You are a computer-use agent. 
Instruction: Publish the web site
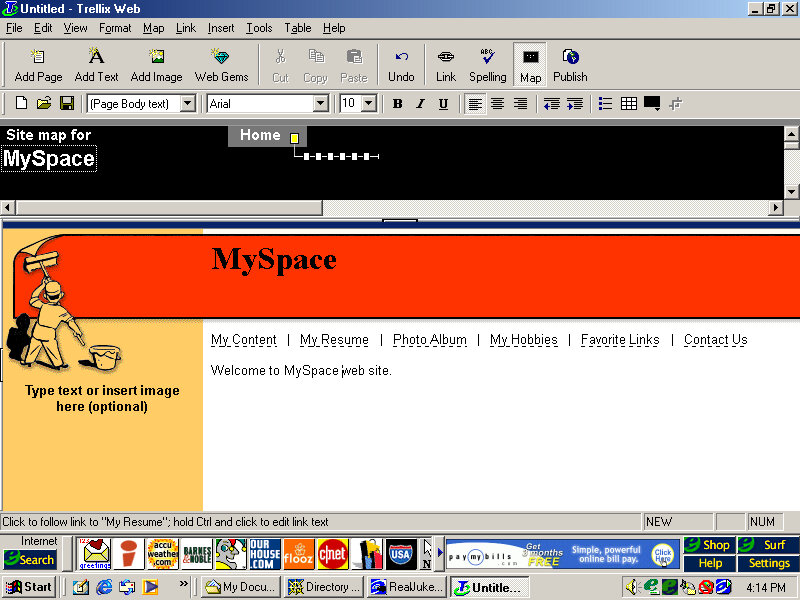click(570, 65)
